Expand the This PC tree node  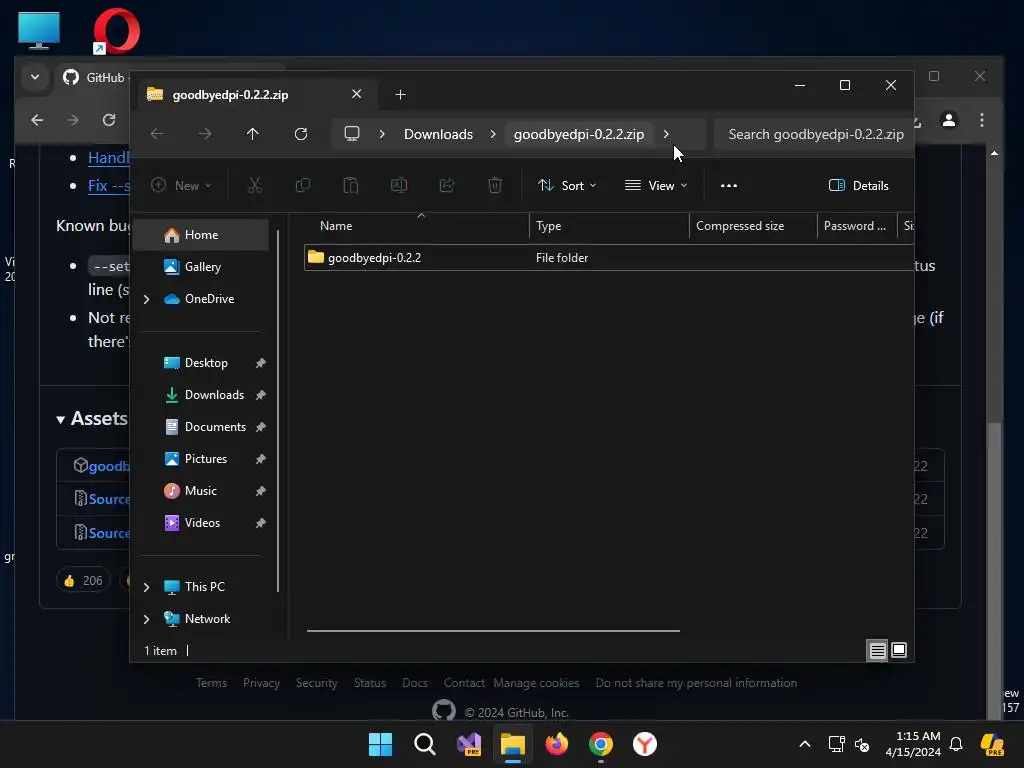(147, 587)
